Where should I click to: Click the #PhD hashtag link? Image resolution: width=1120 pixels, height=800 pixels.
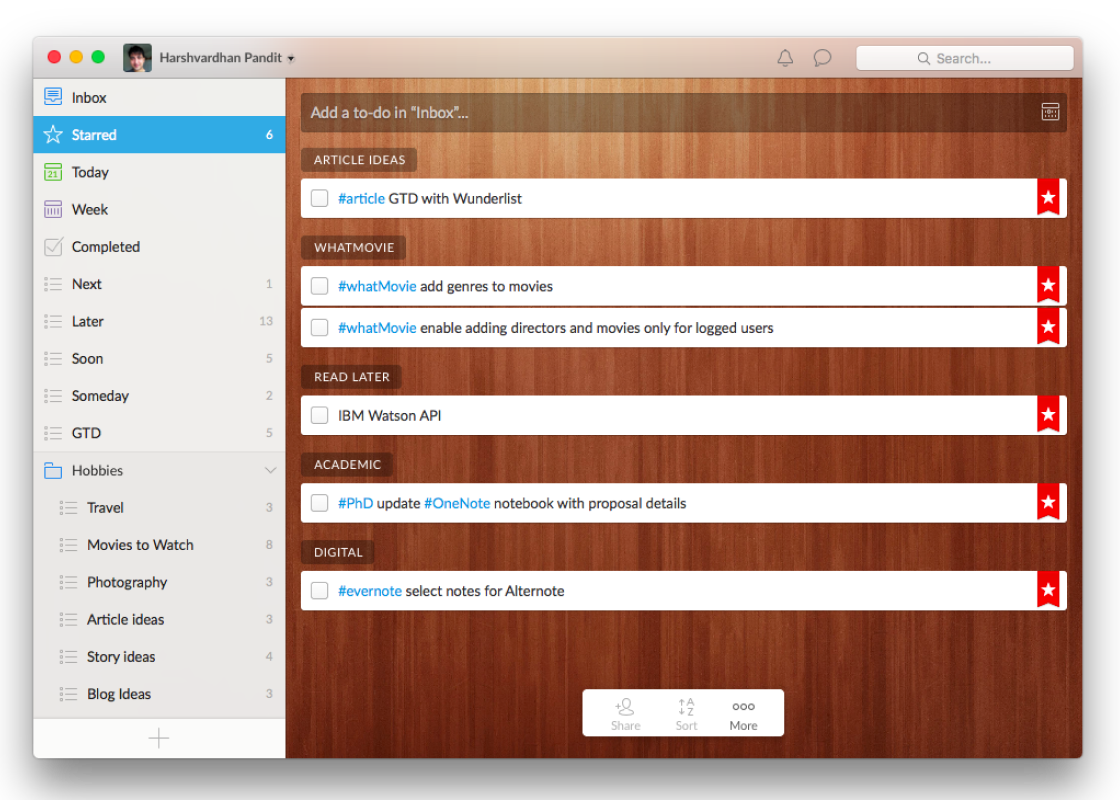356,504
